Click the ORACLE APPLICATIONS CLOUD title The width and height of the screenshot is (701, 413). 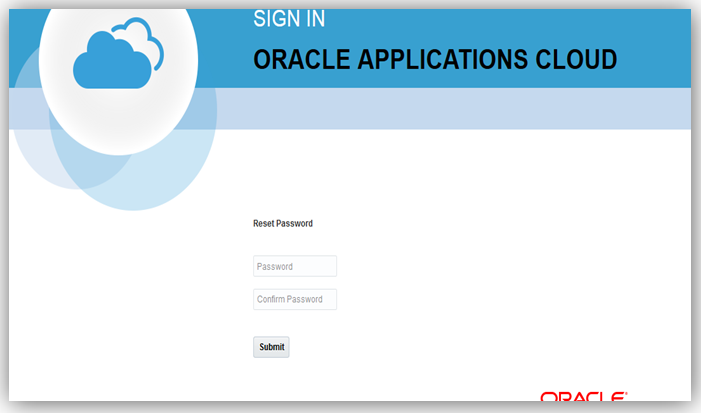(x=435, y=59)
